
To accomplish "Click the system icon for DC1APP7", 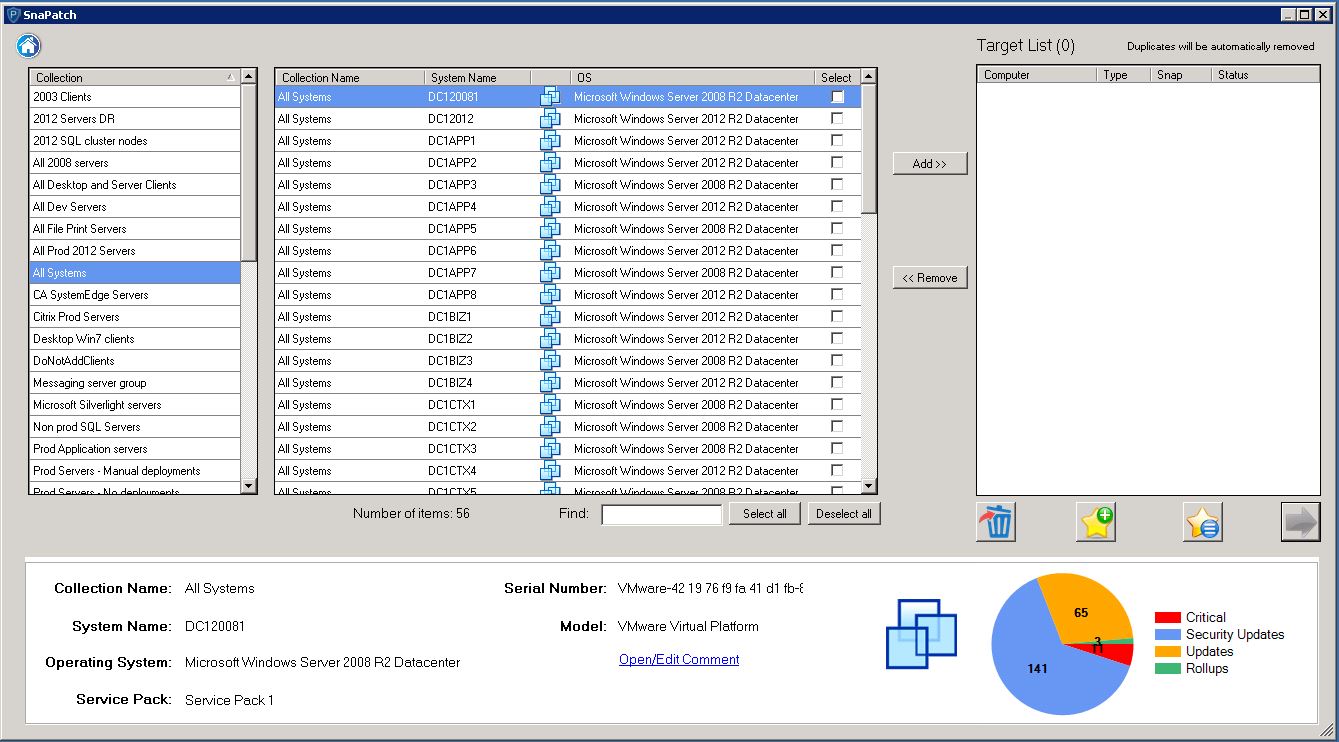I will [550, 273].
